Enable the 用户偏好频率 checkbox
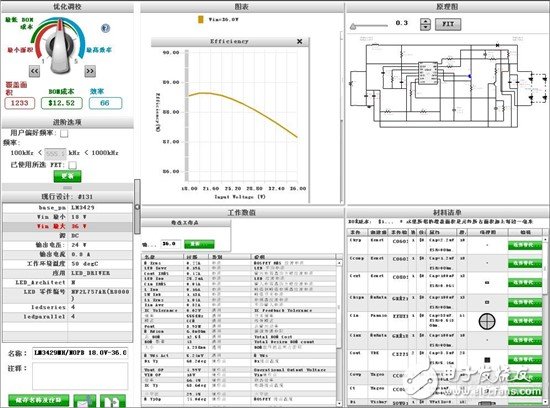 [x=64, y=133]
